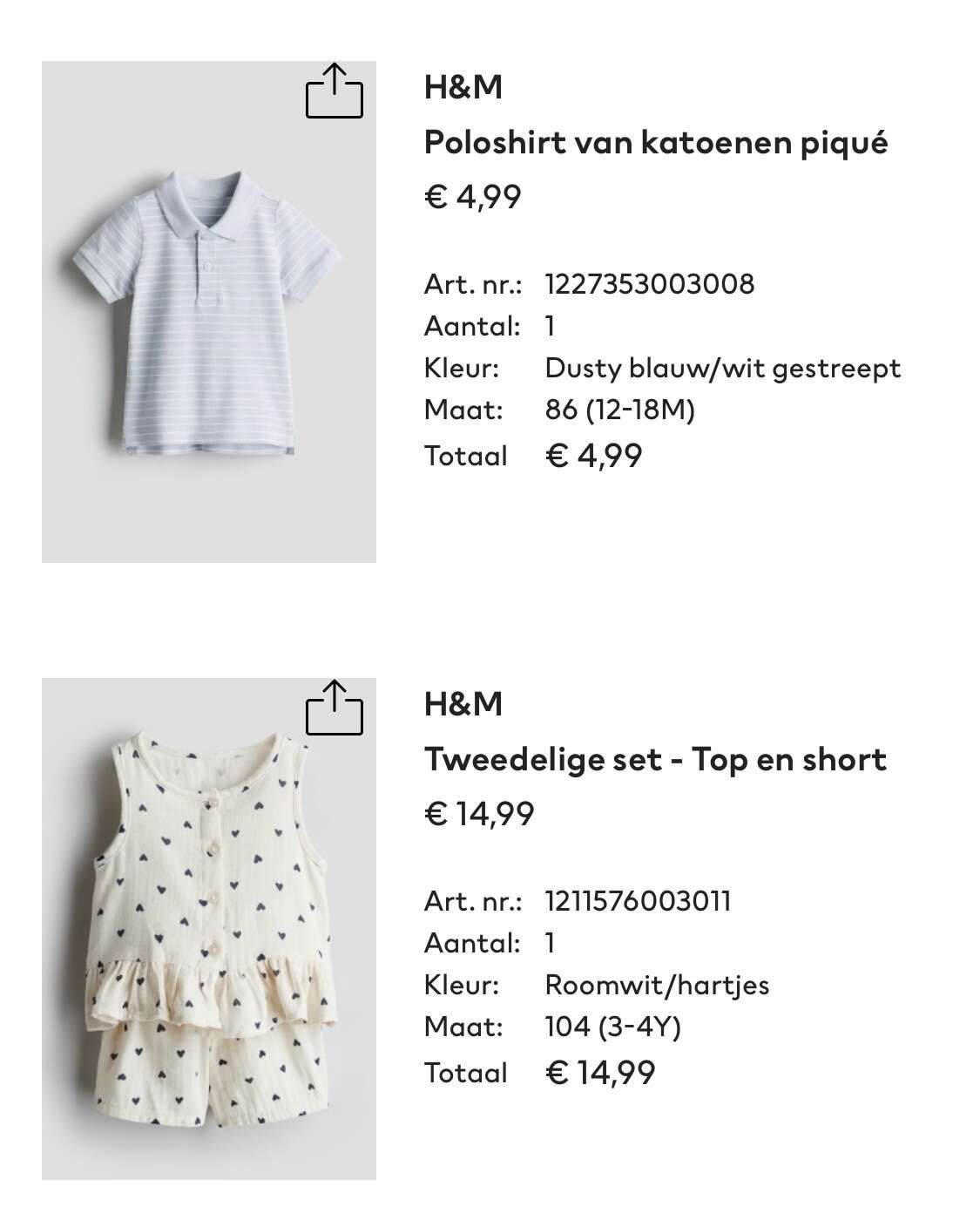Image resolution: width=980 pixels, height=1227 pixels.
Task: Open the striped polo shirt product photo
Action: [x=209, y=312]
